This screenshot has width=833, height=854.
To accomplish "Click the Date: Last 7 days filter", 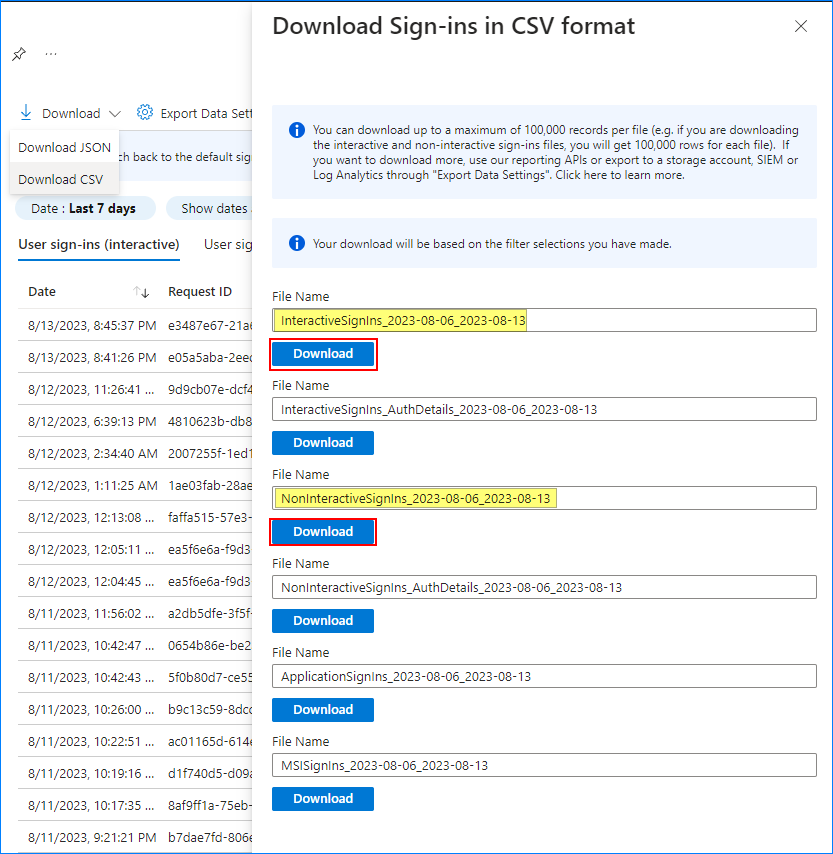I will click(x=86, y=209).
